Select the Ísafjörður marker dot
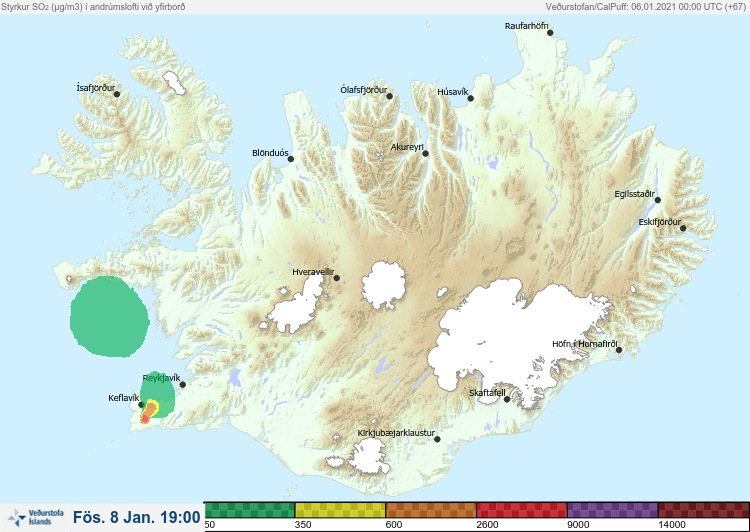The image size is (750, 532). point(117,94)
